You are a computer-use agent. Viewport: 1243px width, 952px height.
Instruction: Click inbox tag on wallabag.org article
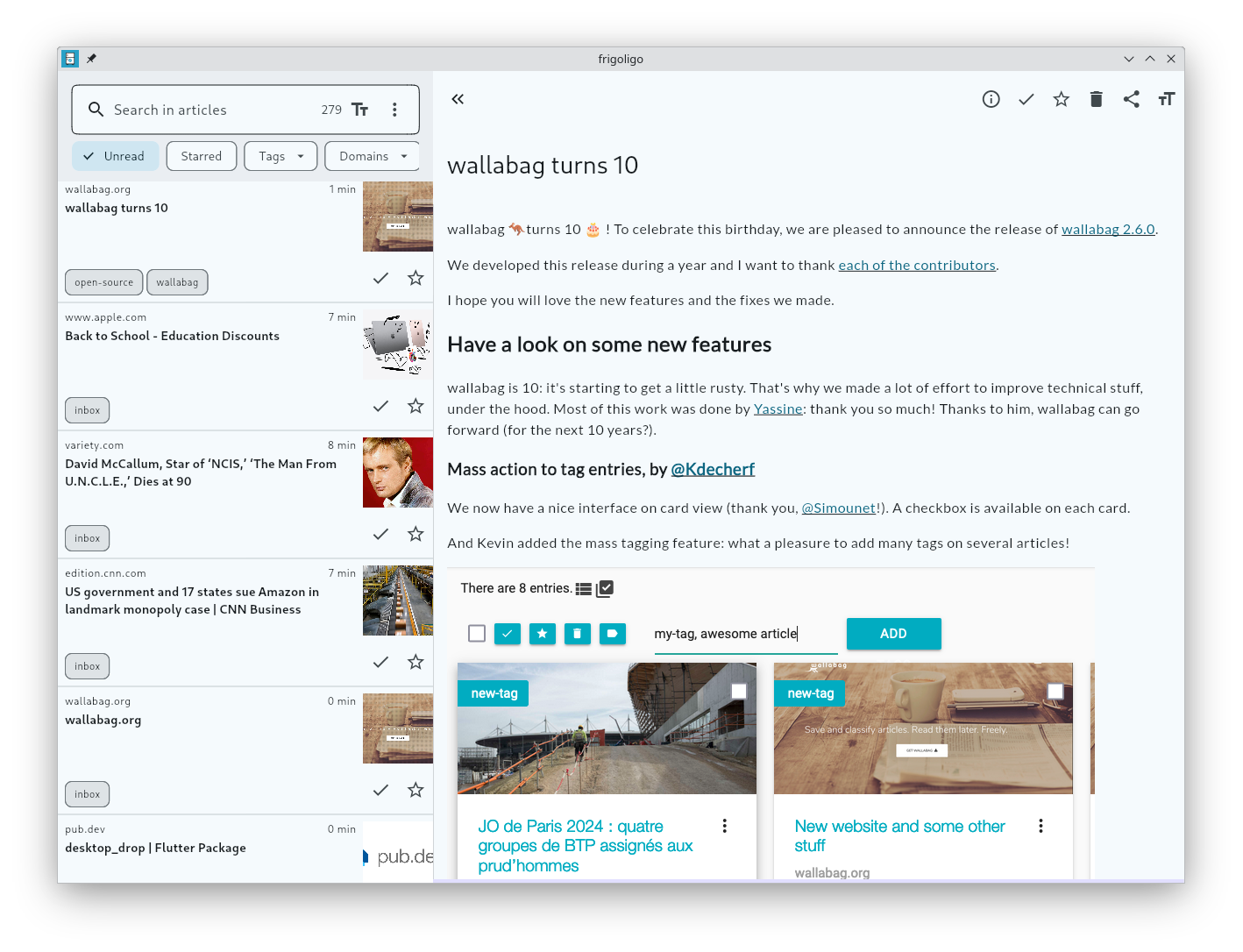pos(88,794)
